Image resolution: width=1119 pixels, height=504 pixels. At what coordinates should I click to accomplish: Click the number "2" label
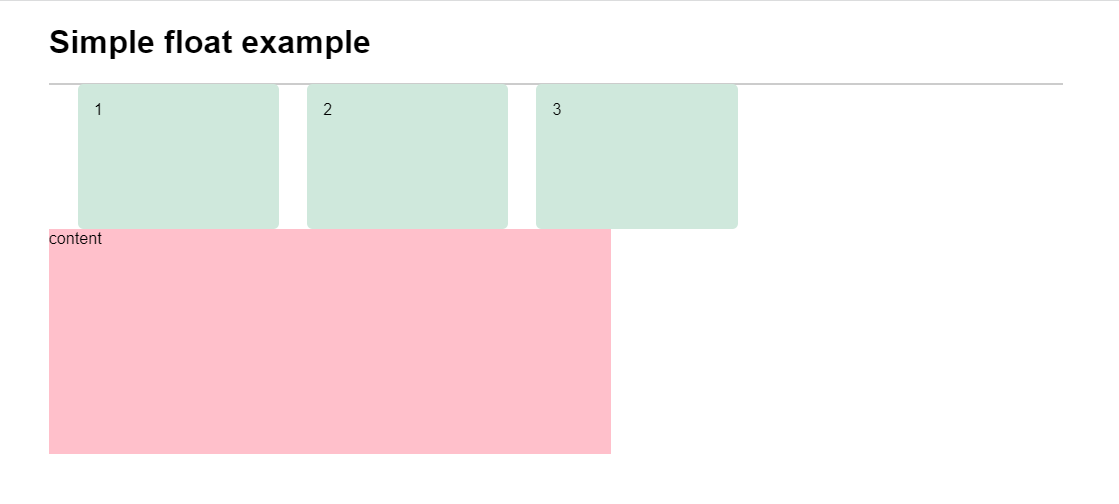point(327,110)
